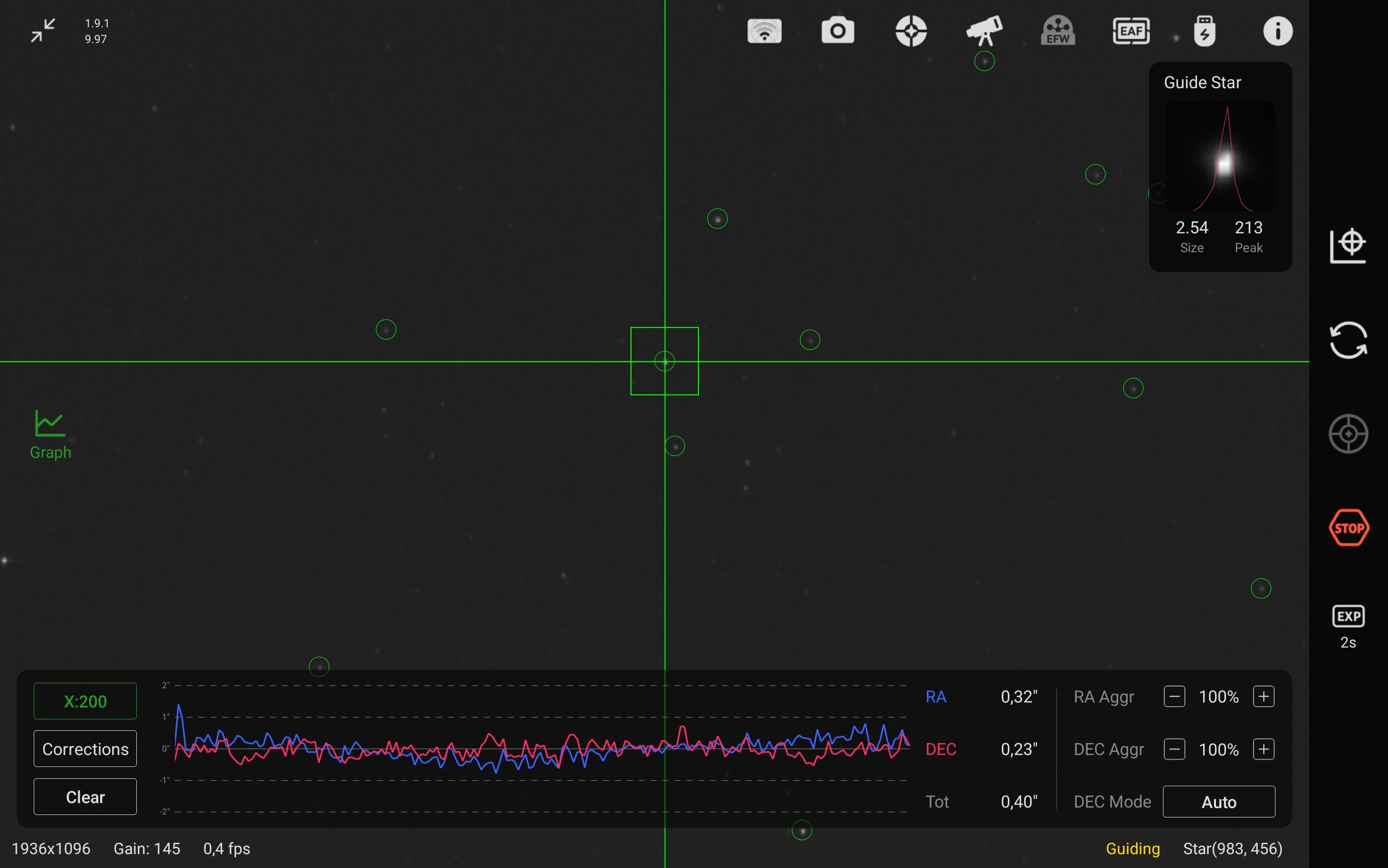Exit fullscreen with the collapse arrows icon
Image resolution: width=1388 pixels, height=868 pixels.
click(43, 30)
